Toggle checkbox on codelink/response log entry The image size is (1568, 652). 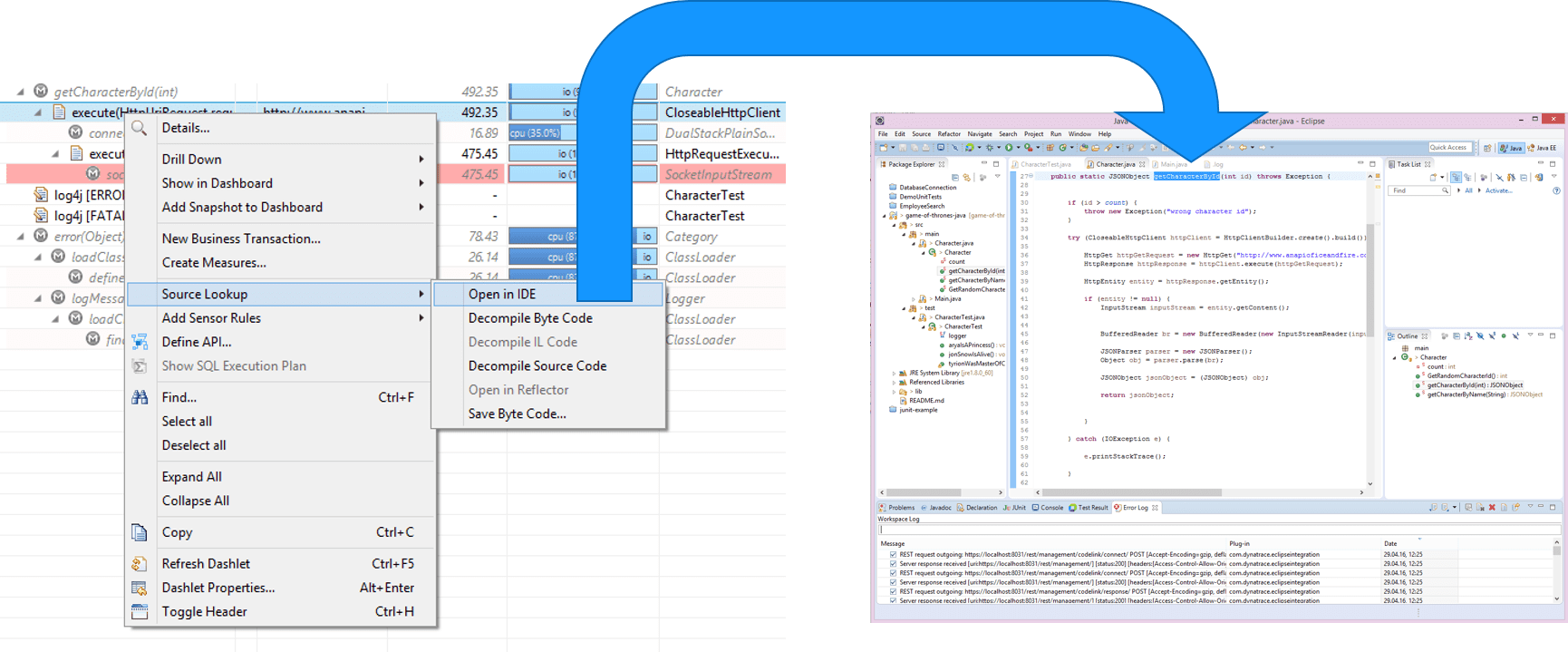(x=893, y=591)
